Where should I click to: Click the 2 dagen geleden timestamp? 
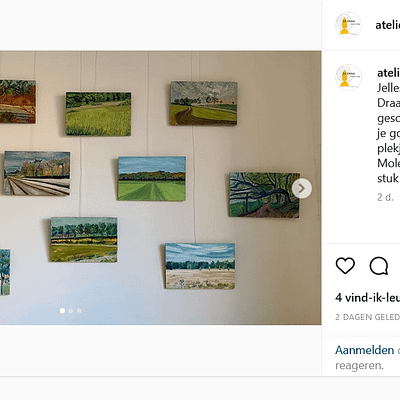click(367, 317)
